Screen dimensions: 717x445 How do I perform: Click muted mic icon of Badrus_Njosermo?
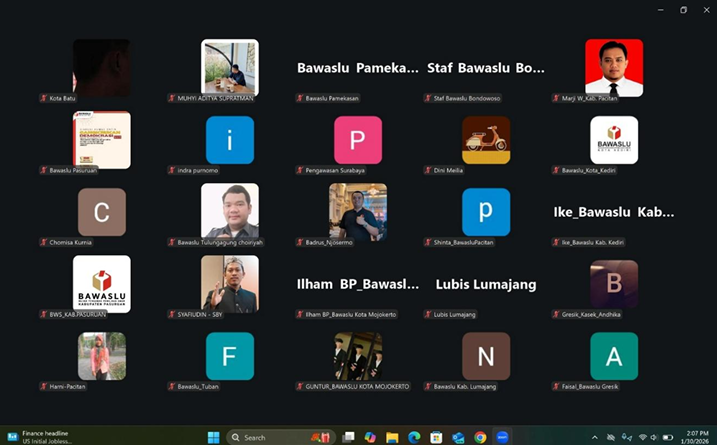coord(300,242)
